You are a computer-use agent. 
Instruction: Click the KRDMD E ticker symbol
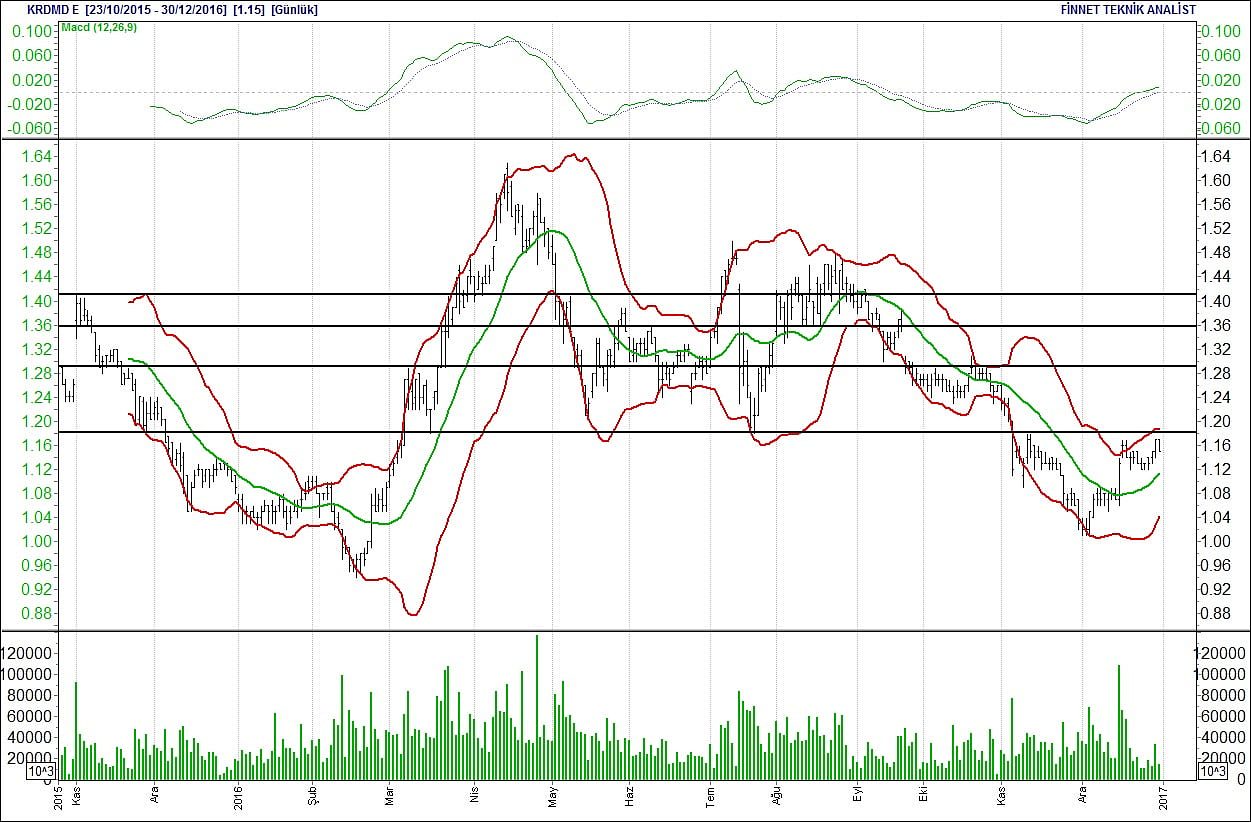[x=52, y=9]
